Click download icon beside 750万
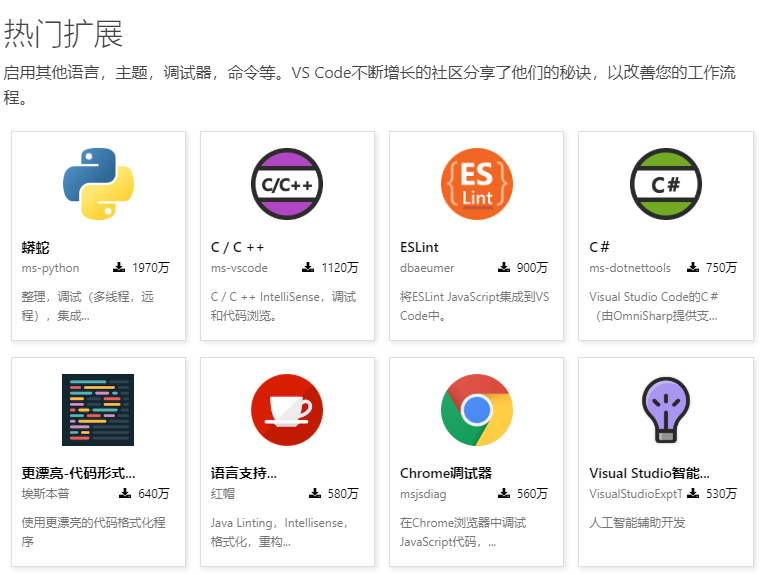Viewport: 763px width, 575px height. pos(693,267)
